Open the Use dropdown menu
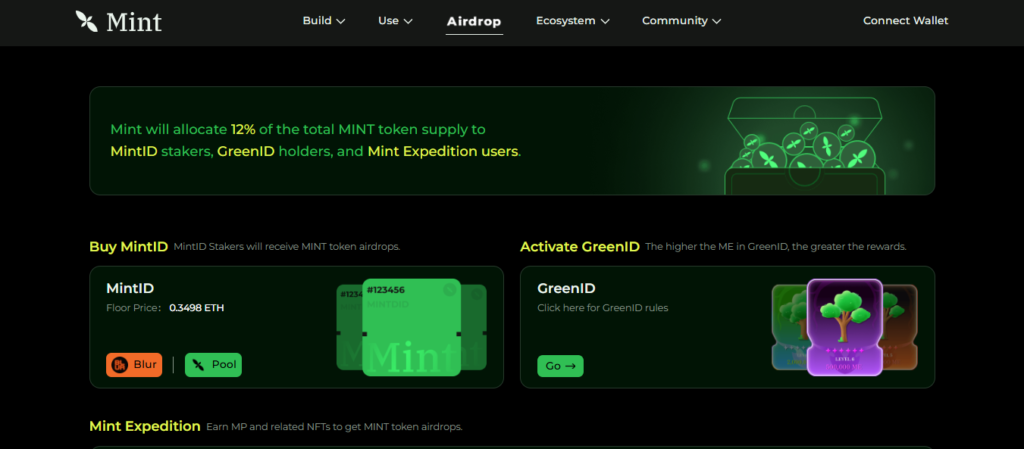 pos(395,21)
